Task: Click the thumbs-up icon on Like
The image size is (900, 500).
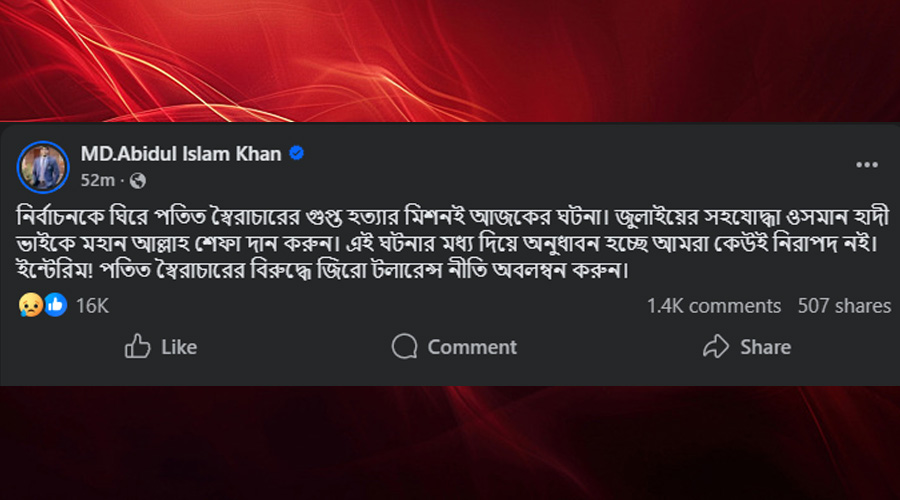Action: 137,347
